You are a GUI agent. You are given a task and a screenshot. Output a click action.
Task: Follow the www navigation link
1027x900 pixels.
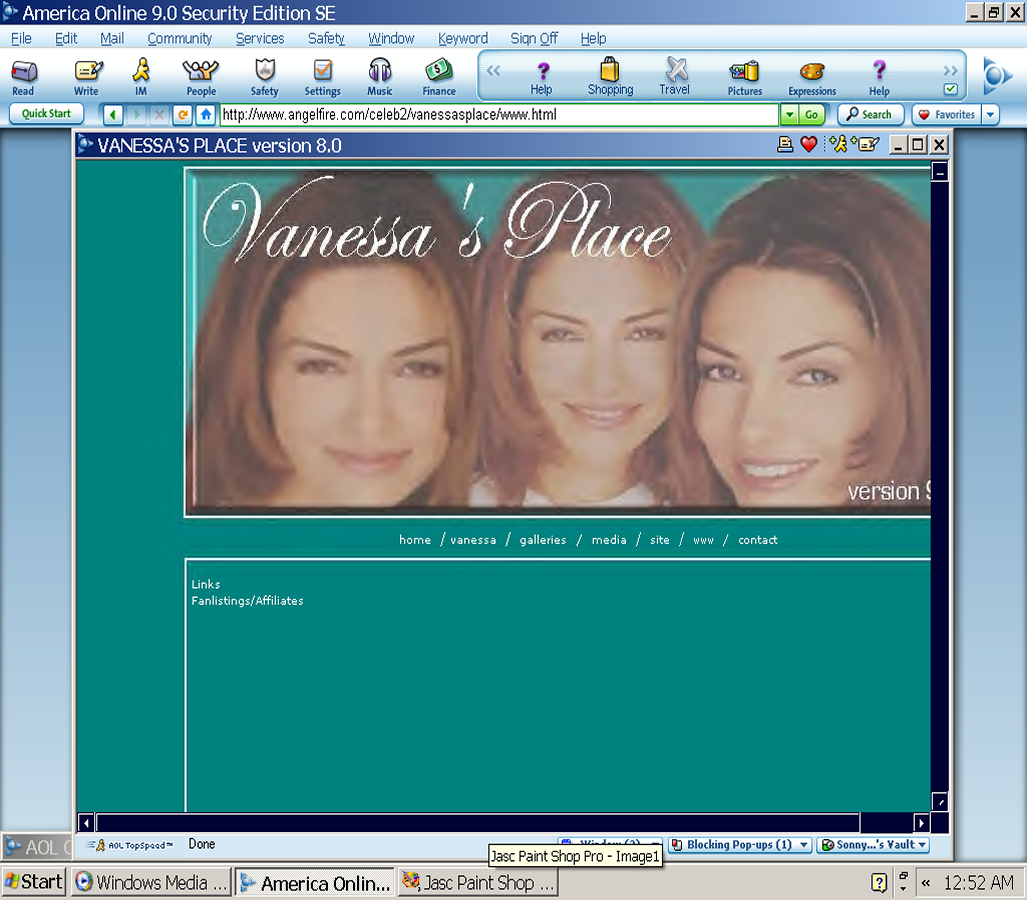click(x=703, y=540)
